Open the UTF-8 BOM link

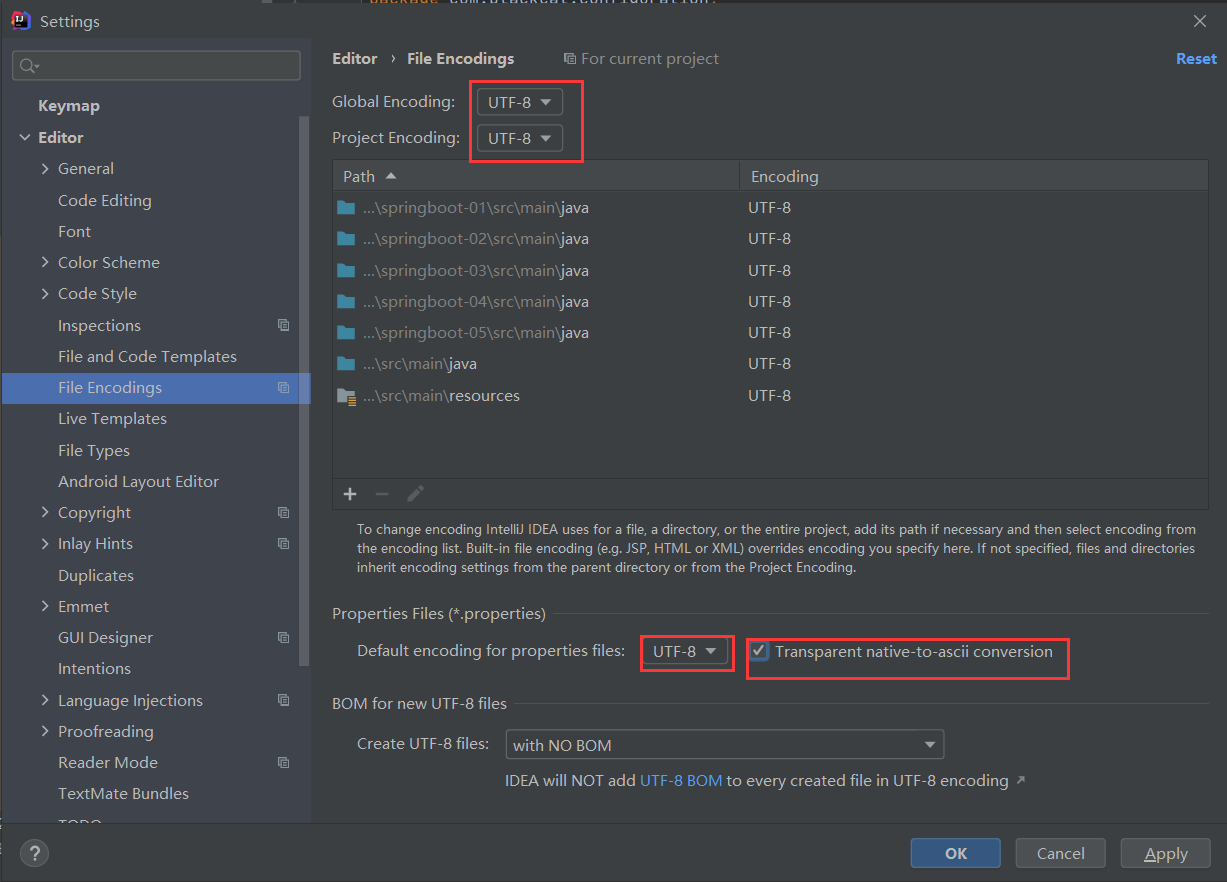681,780
